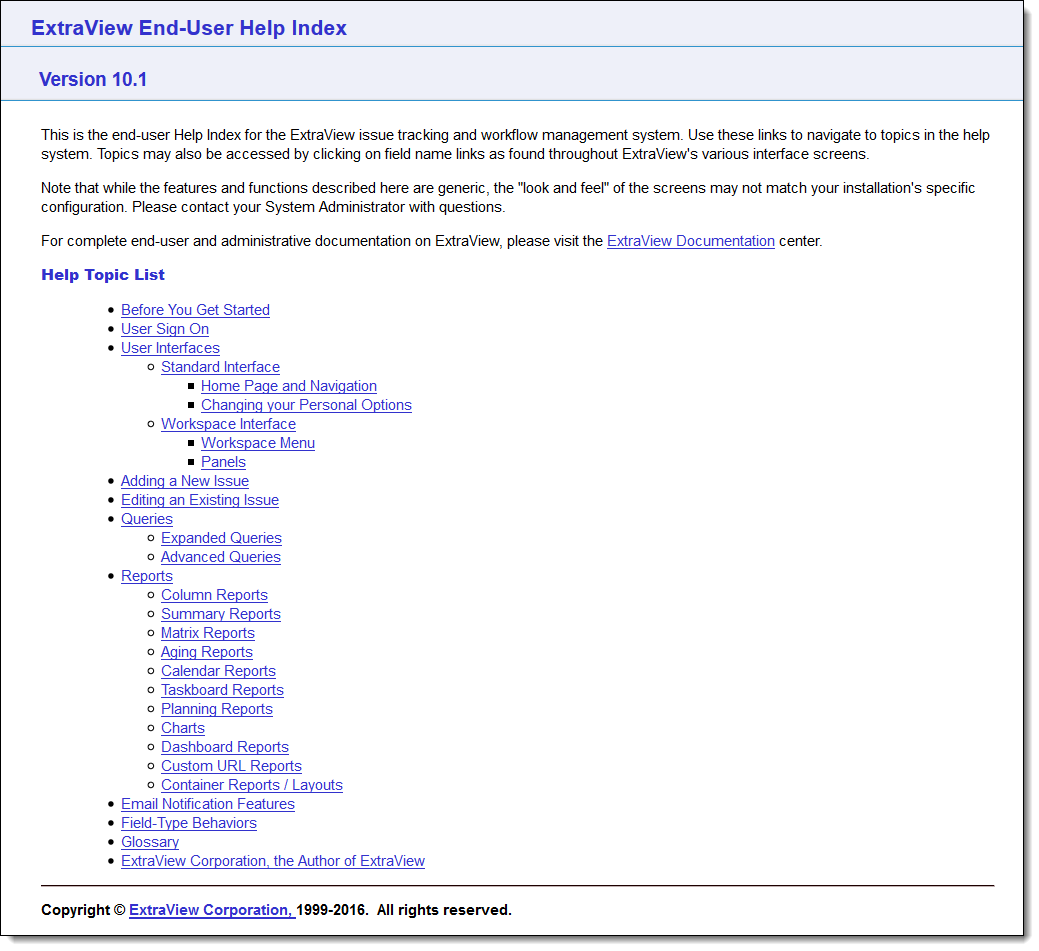The width and height of the screenshot is (1039, 951).
Task: Open the top-level Reports topic
Action: (147, 577)
